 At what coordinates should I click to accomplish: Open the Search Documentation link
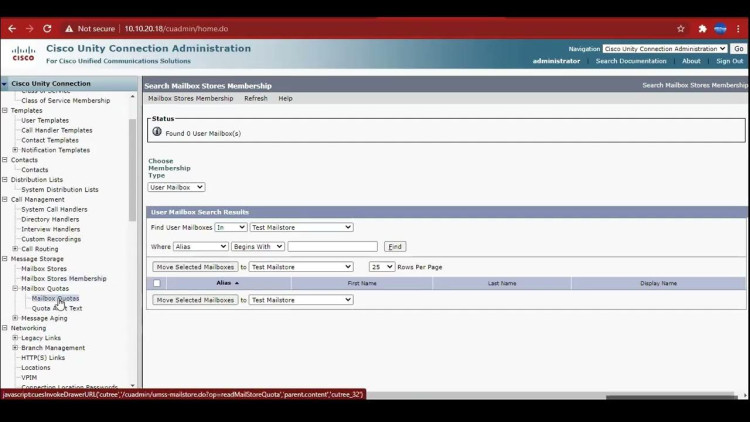pos(631,61)
